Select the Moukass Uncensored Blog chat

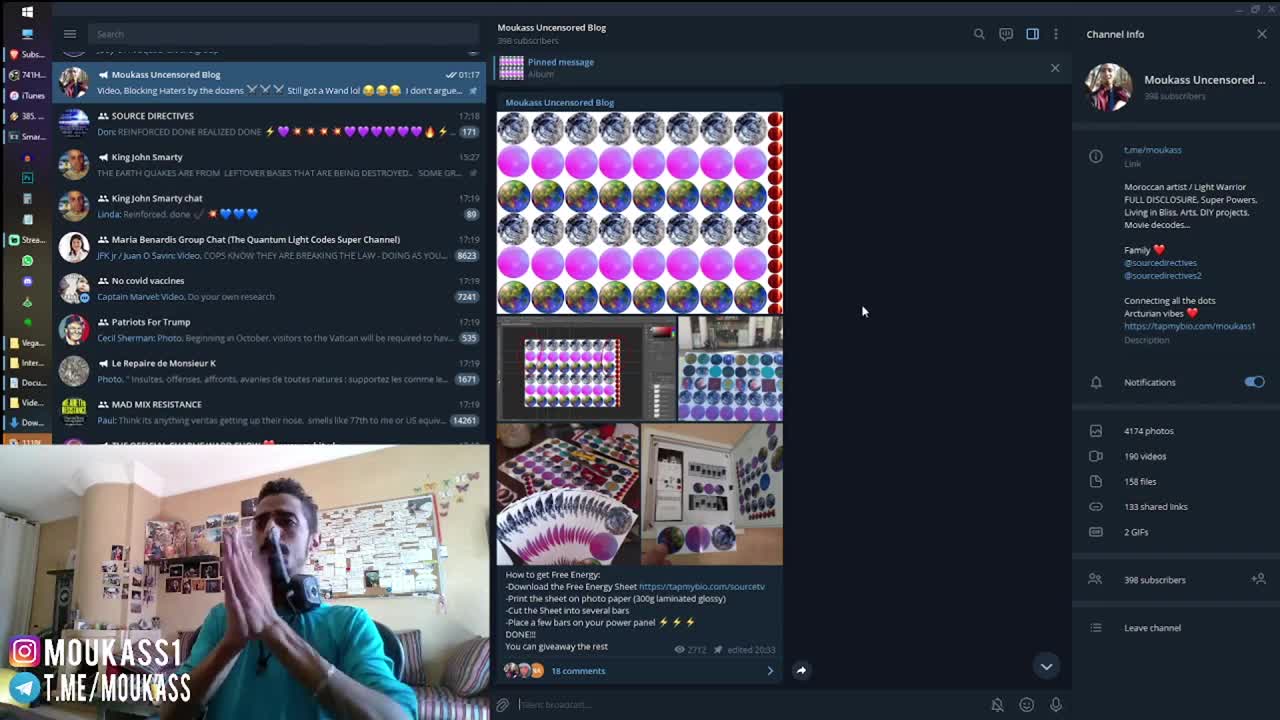point(270,82)
